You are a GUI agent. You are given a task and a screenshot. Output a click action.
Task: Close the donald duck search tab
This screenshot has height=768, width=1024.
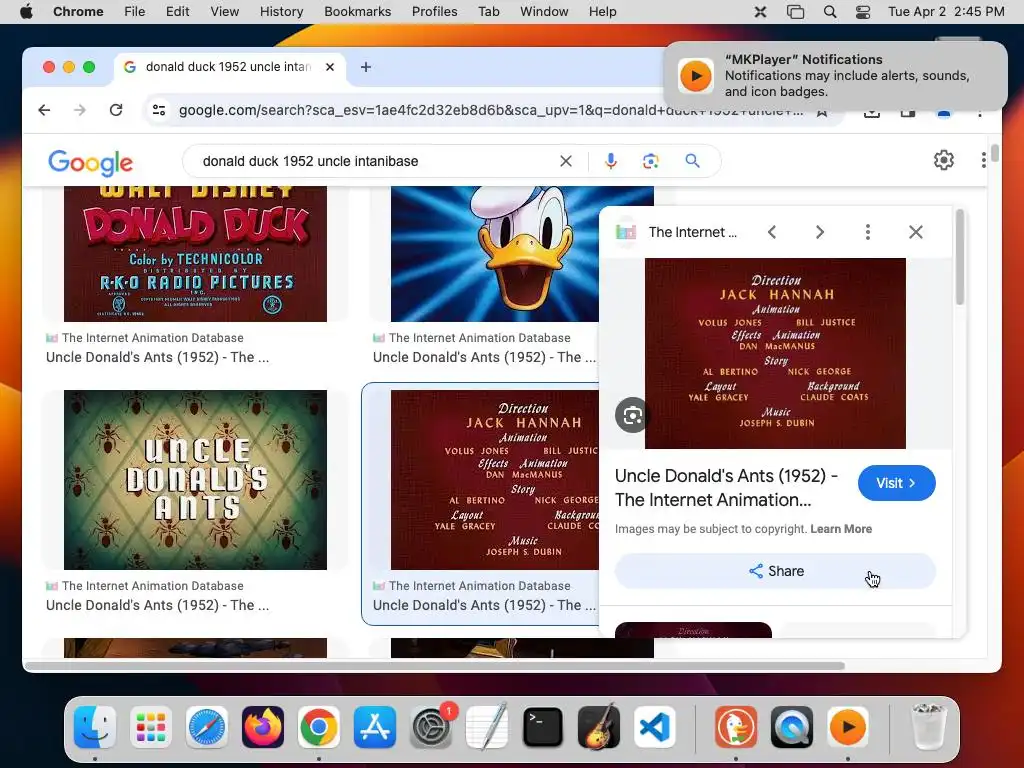point(330,67)
